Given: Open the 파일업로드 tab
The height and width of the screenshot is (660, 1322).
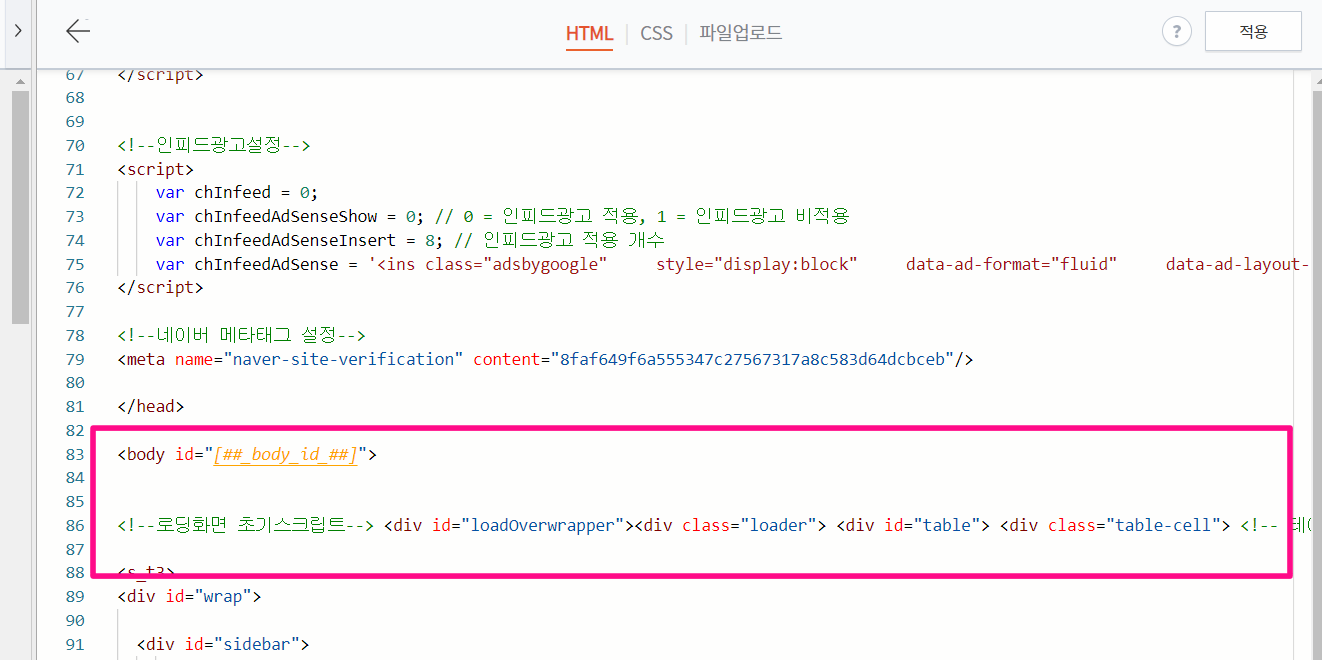Looking at the screenshot, I should 740,33.
